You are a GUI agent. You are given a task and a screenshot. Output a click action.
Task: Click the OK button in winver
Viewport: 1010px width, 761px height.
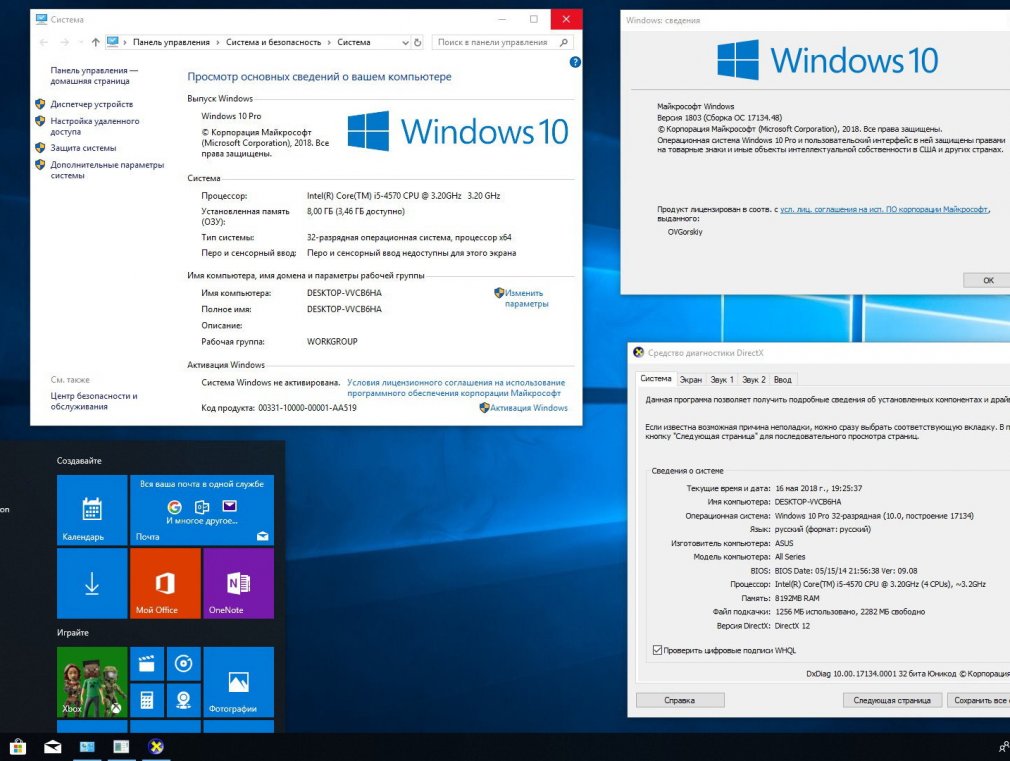(988, 280)
